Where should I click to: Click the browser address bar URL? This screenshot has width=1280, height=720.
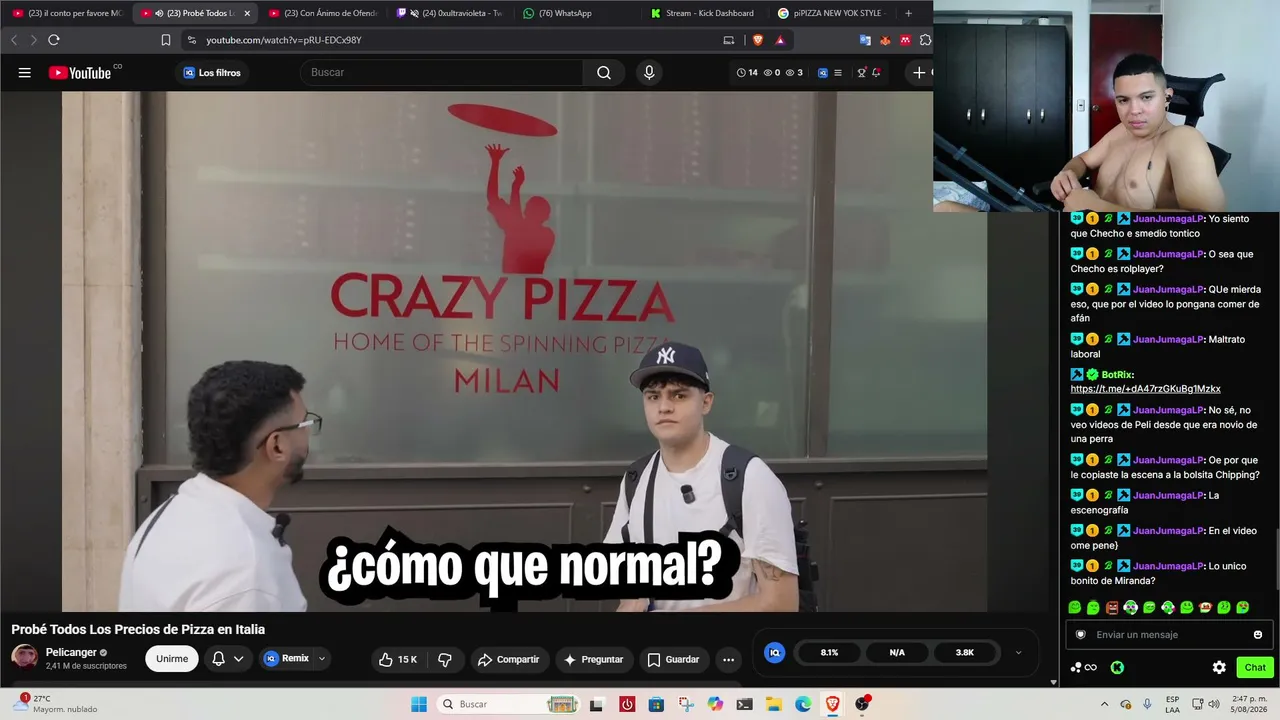[284, 40]
